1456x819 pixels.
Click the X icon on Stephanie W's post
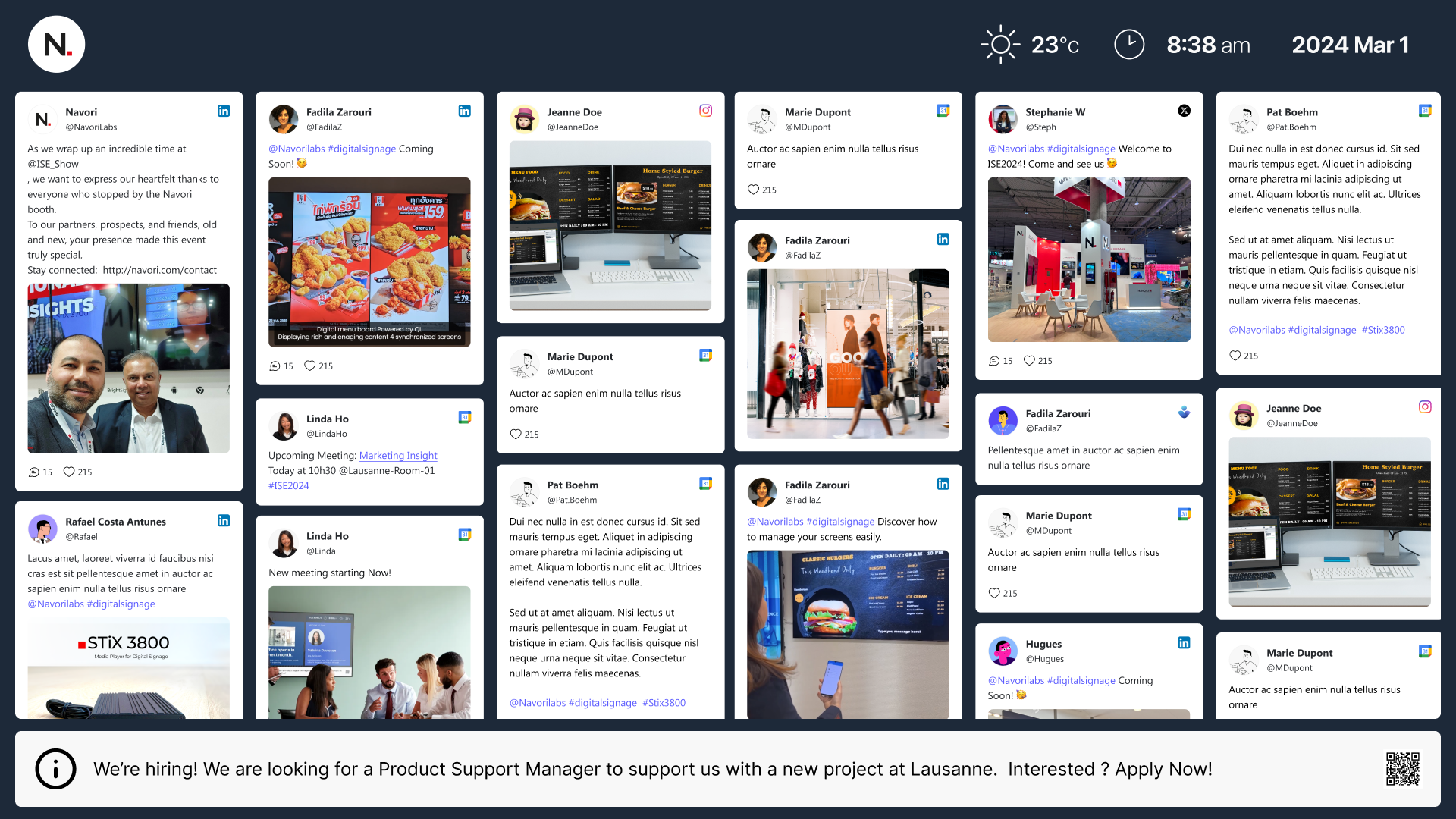1184,111
